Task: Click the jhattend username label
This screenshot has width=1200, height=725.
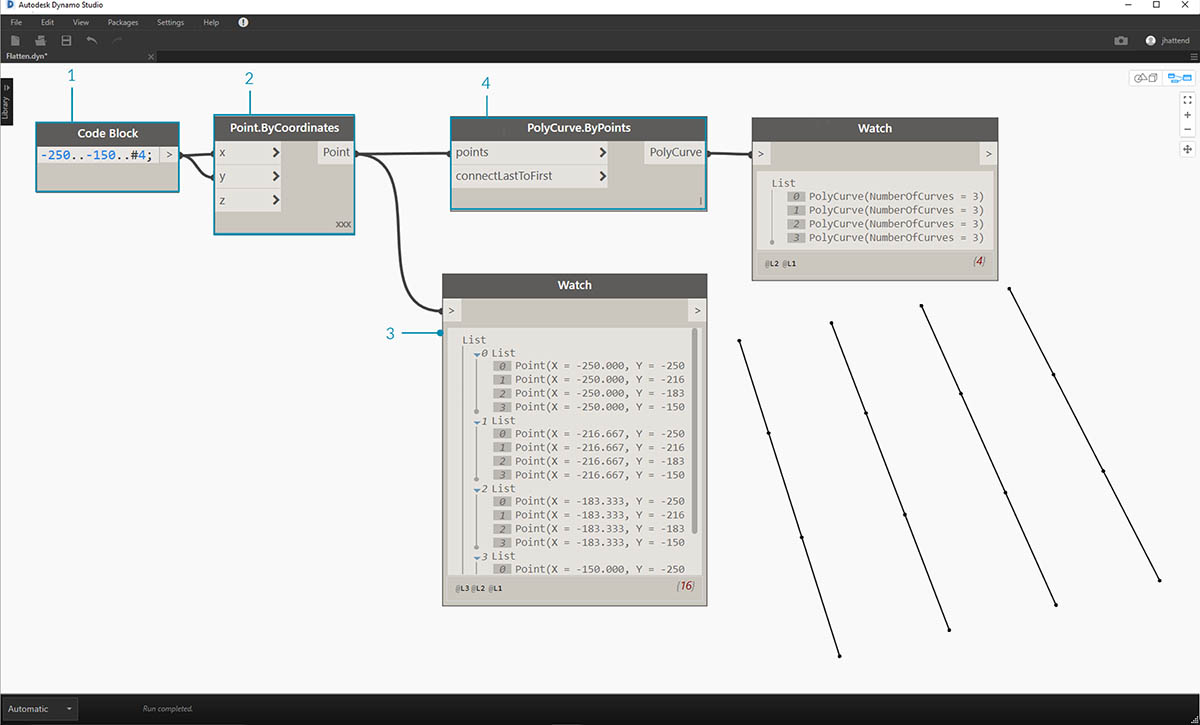Action: point(1175,41)
